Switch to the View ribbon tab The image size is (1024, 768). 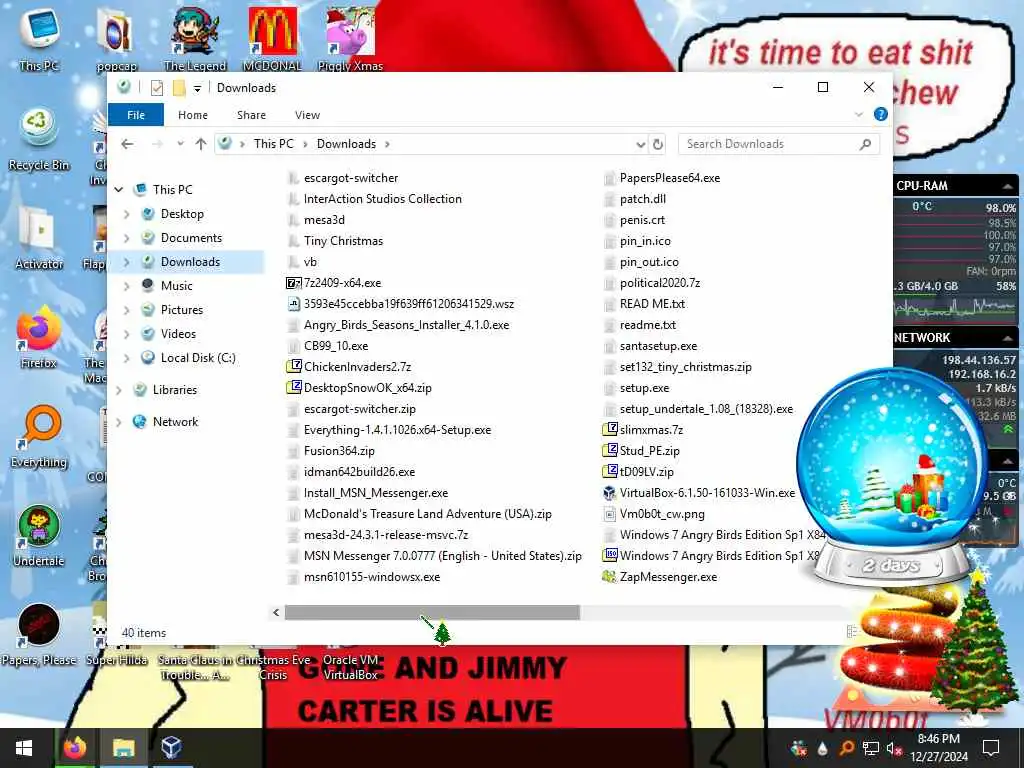tap(307, 115)
